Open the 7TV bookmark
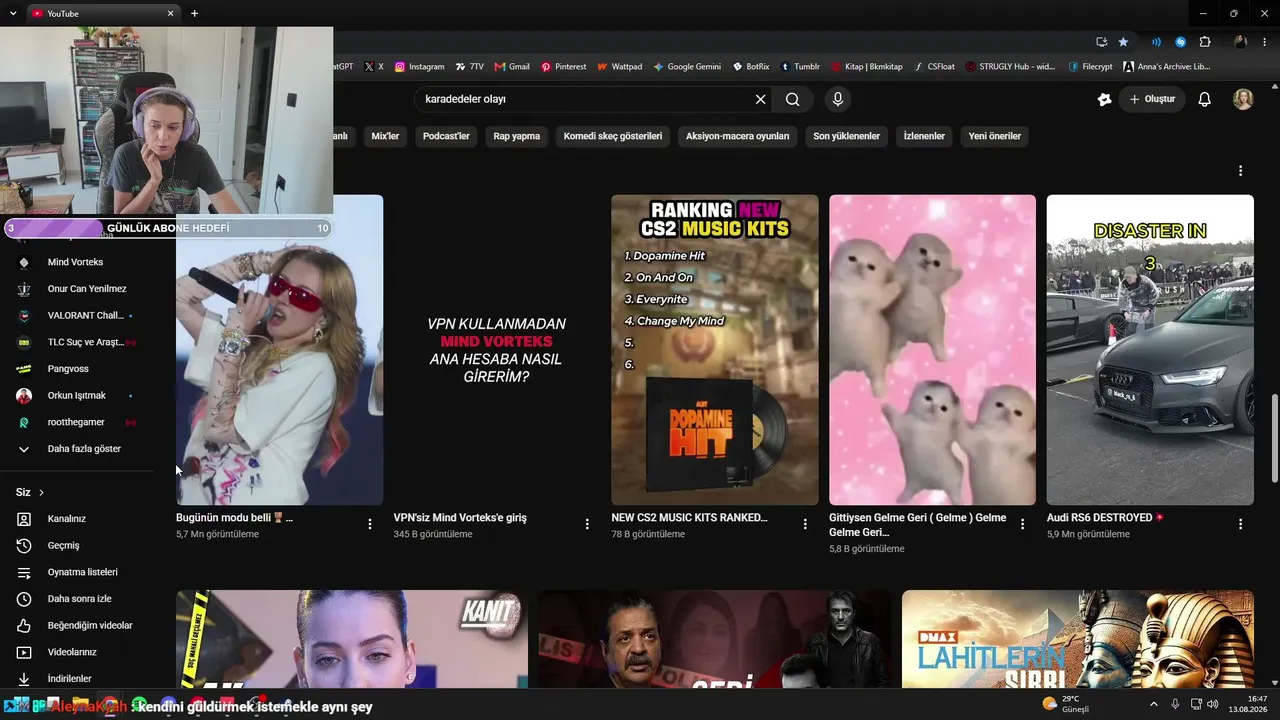Screen dimensions: 1280x720 (x=469, y=67)
